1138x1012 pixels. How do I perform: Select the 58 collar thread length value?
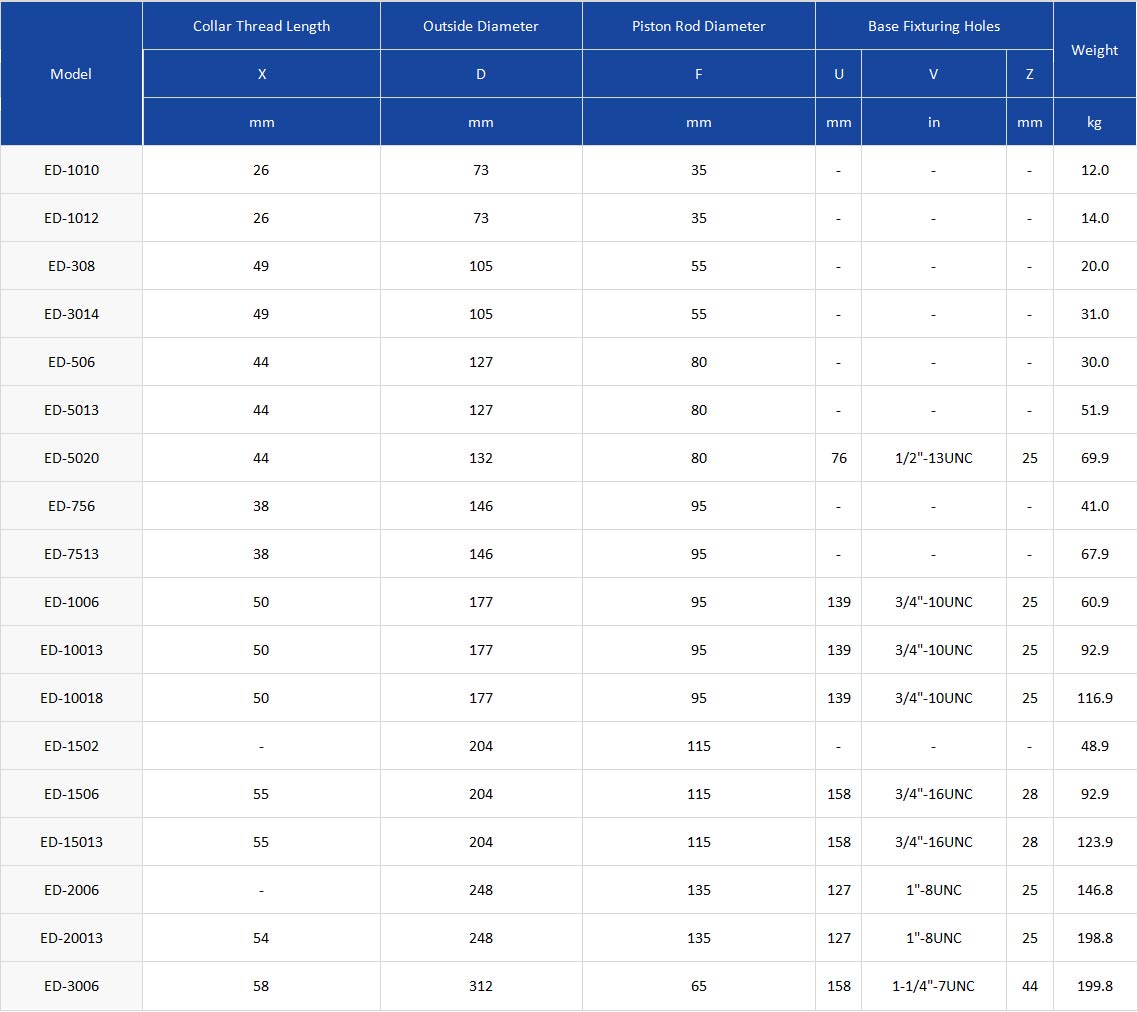point(261,985)
